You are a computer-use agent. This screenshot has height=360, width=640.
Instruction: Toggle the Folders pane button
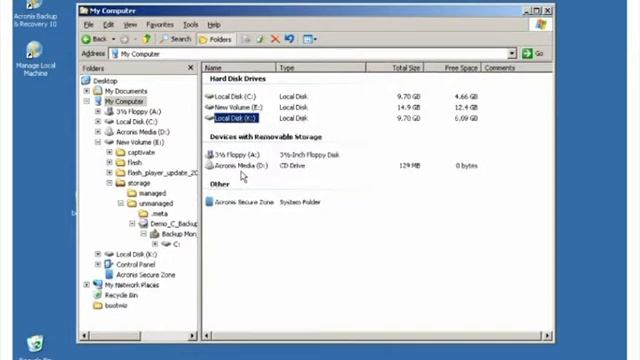(x=216, y=40)
